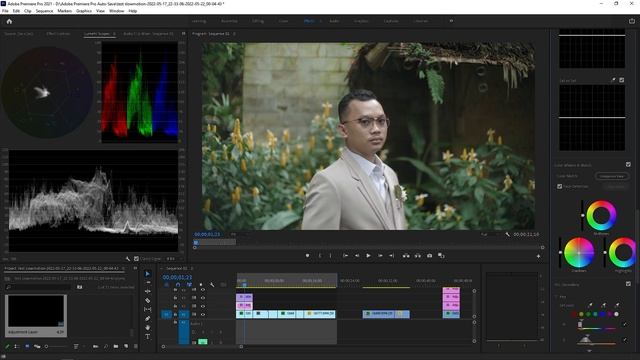
Task: Open Program monitor settings wrench
Action: click(507, 234)
